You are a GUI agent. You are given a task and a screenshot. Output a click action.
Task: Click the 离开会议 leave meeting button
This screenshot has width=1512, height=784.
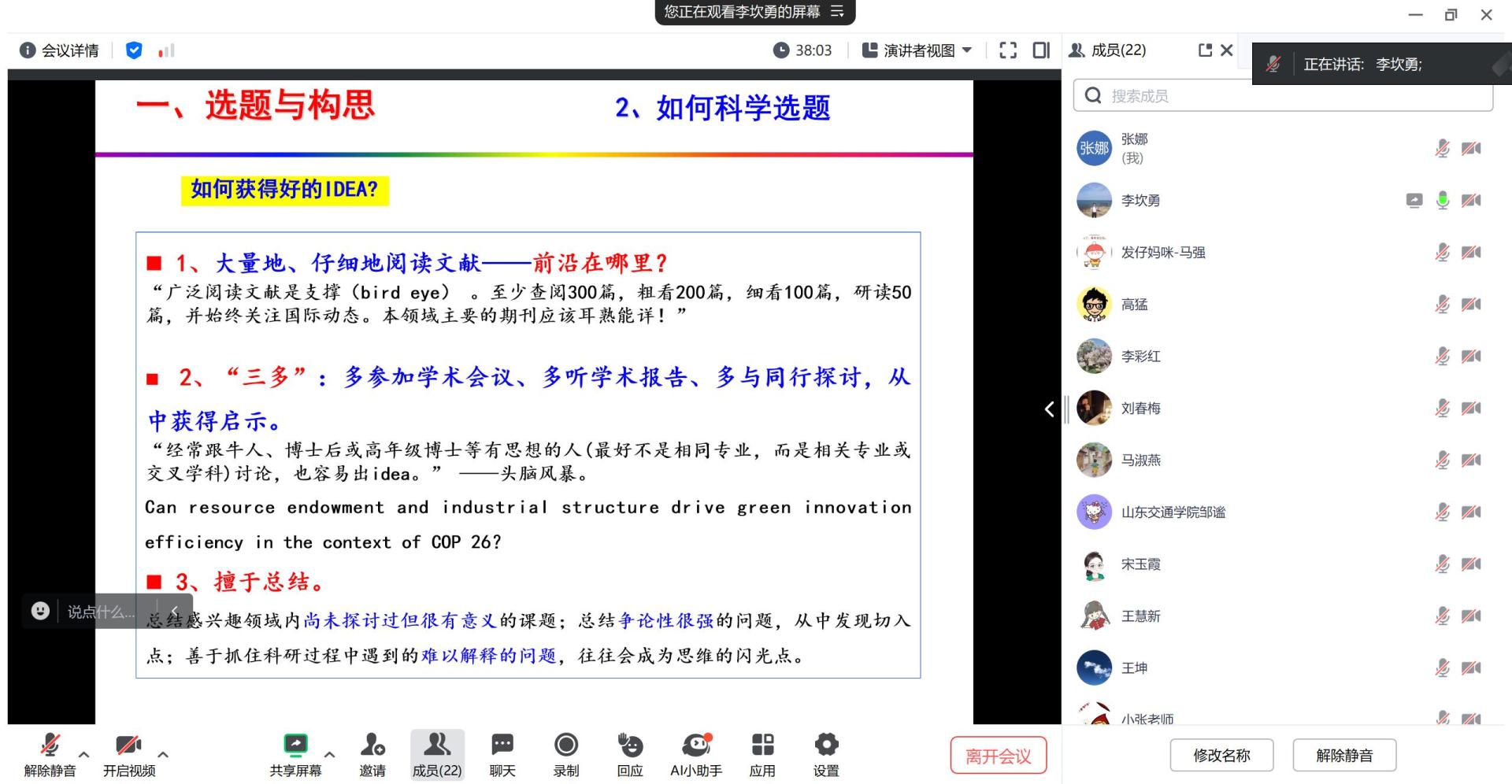pos(998,756)
